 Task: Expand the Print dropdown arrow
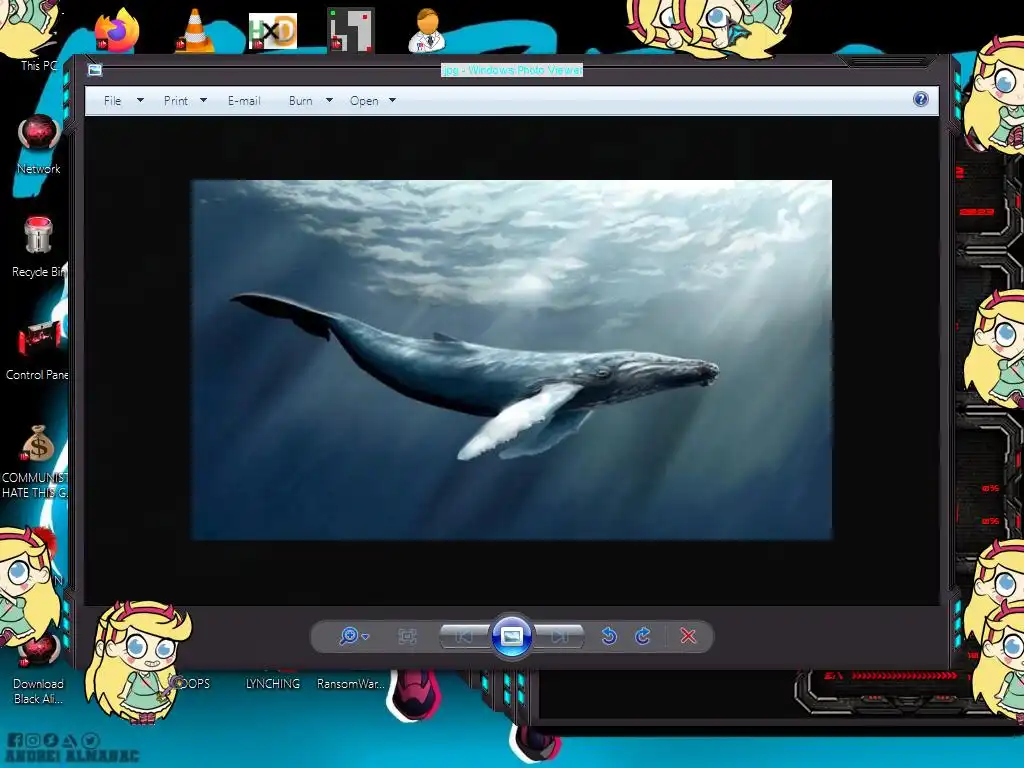203,101
